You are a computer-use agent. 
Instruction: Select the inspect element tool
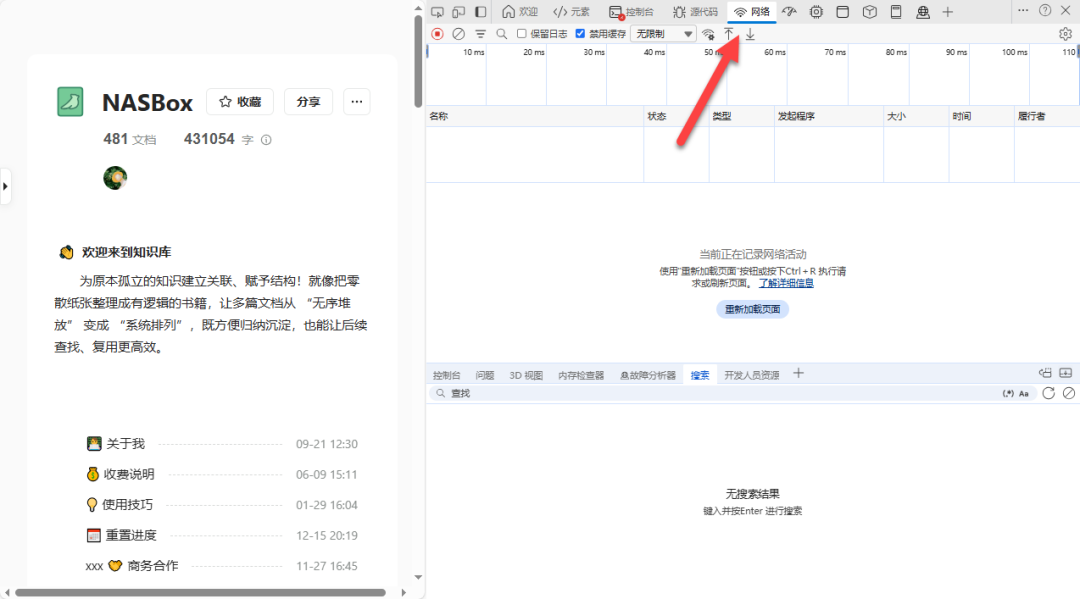(437, 11)
